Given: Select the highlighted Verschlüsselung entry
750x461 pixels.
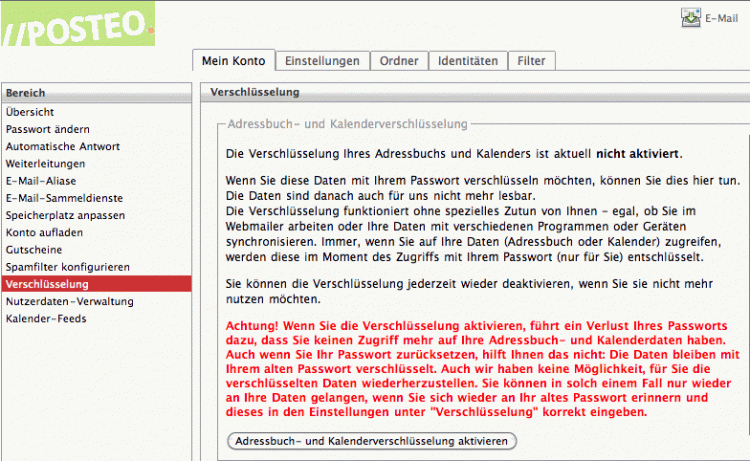Looking at the screenshot, I should coord(45,284).
